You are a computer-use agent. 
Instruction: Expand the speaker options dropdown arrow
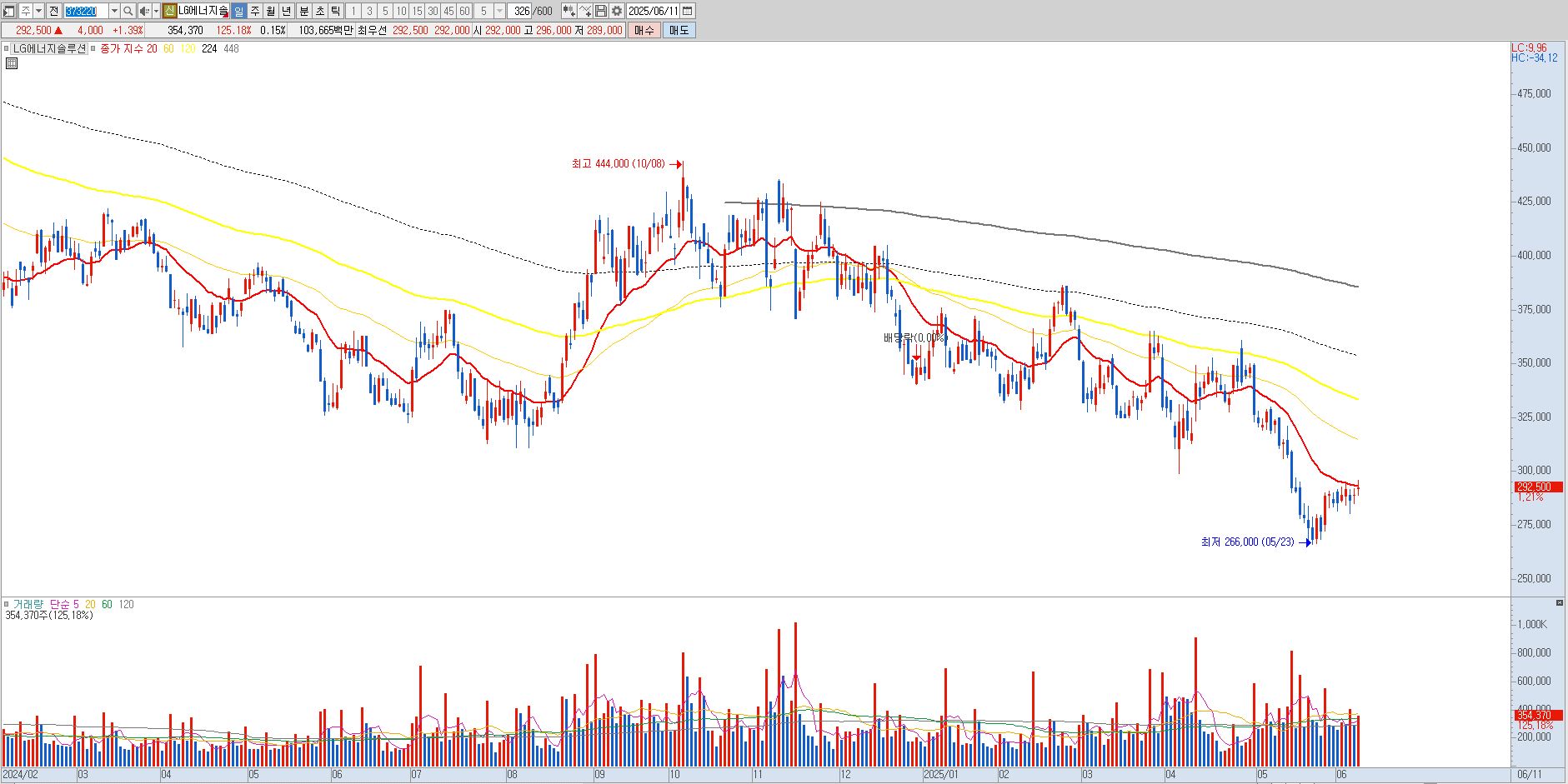(x=156, y=11)
